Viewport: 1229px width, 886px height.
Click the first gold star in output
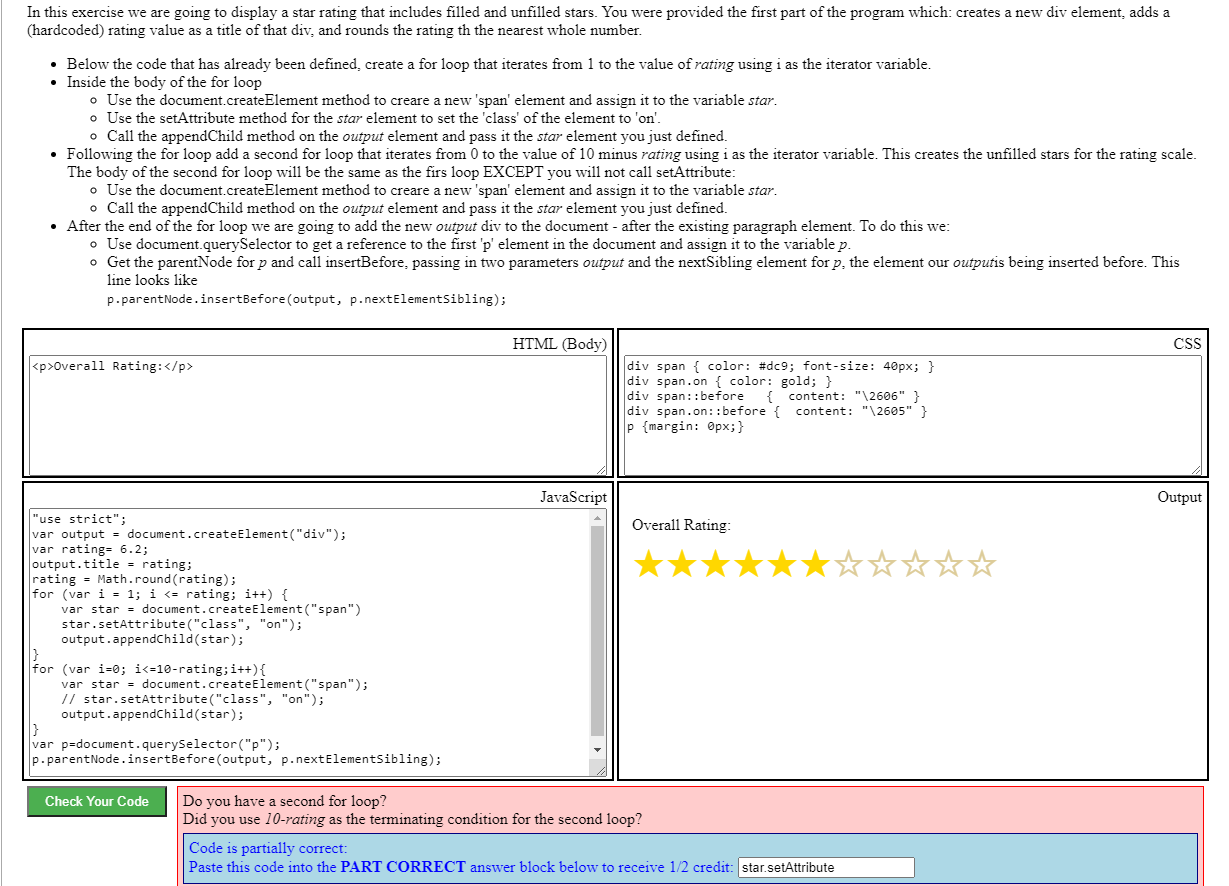click(649, 564)
